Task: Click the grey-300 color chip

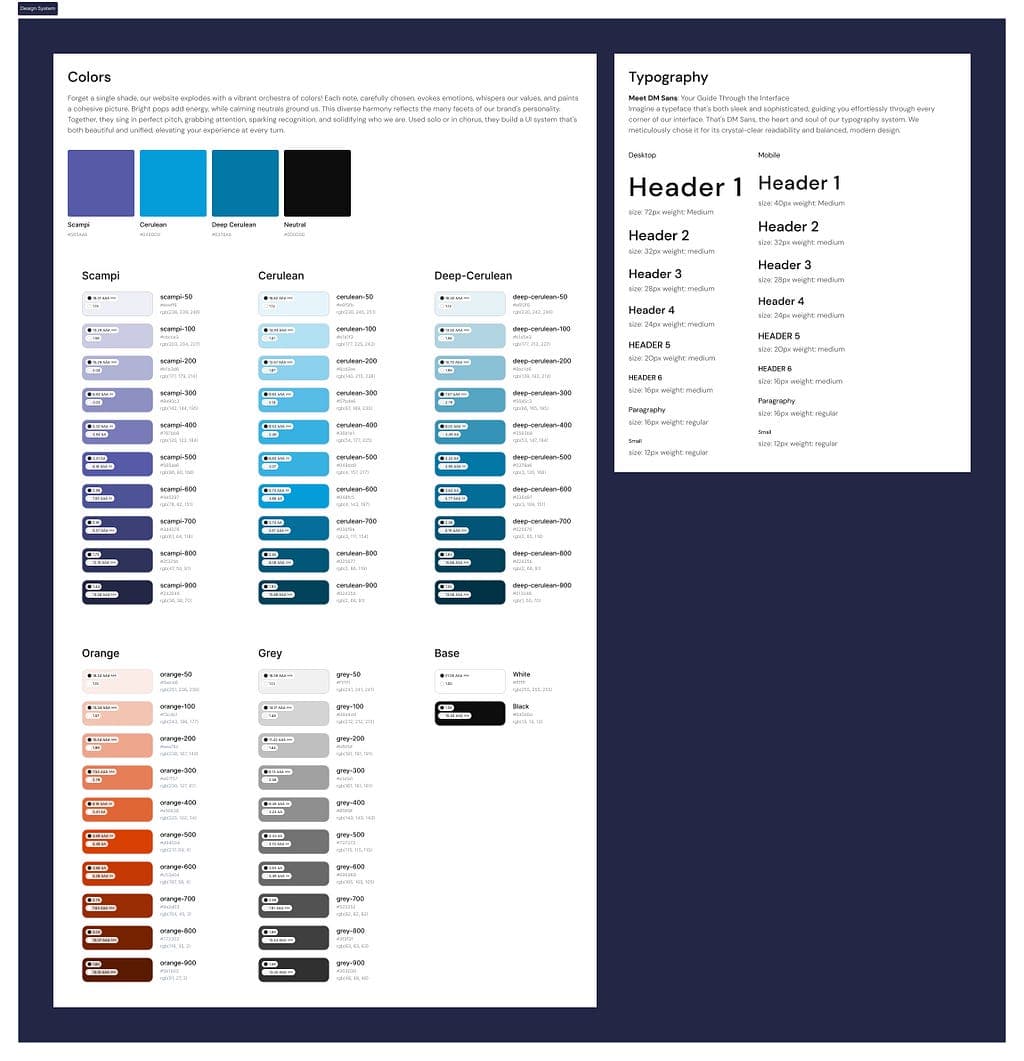Action: [x=294, y=777]
